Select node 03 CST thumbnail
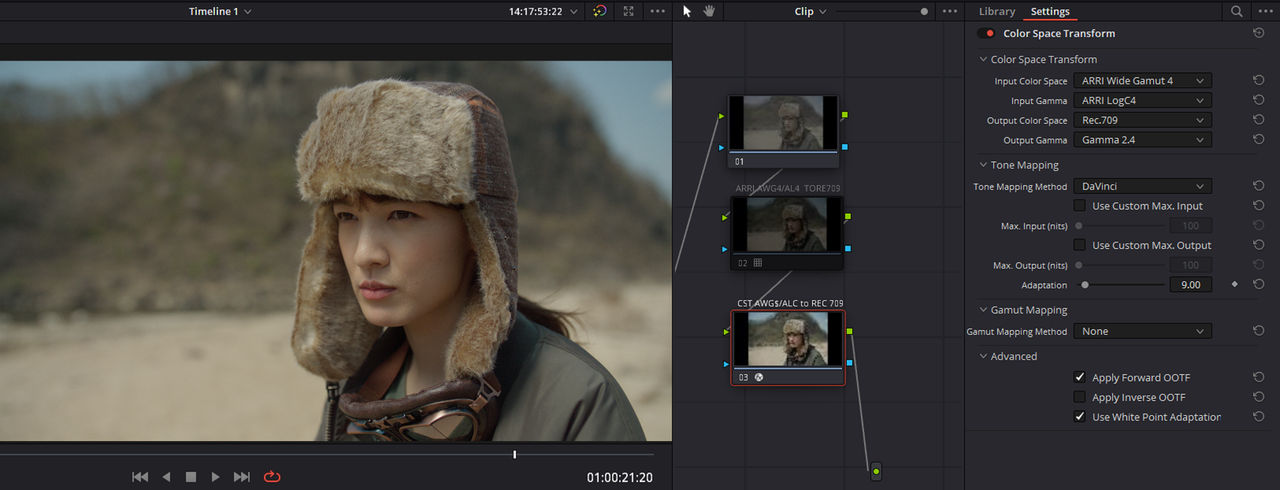This screenshot has width=1280, height=490. click(787, 339)
